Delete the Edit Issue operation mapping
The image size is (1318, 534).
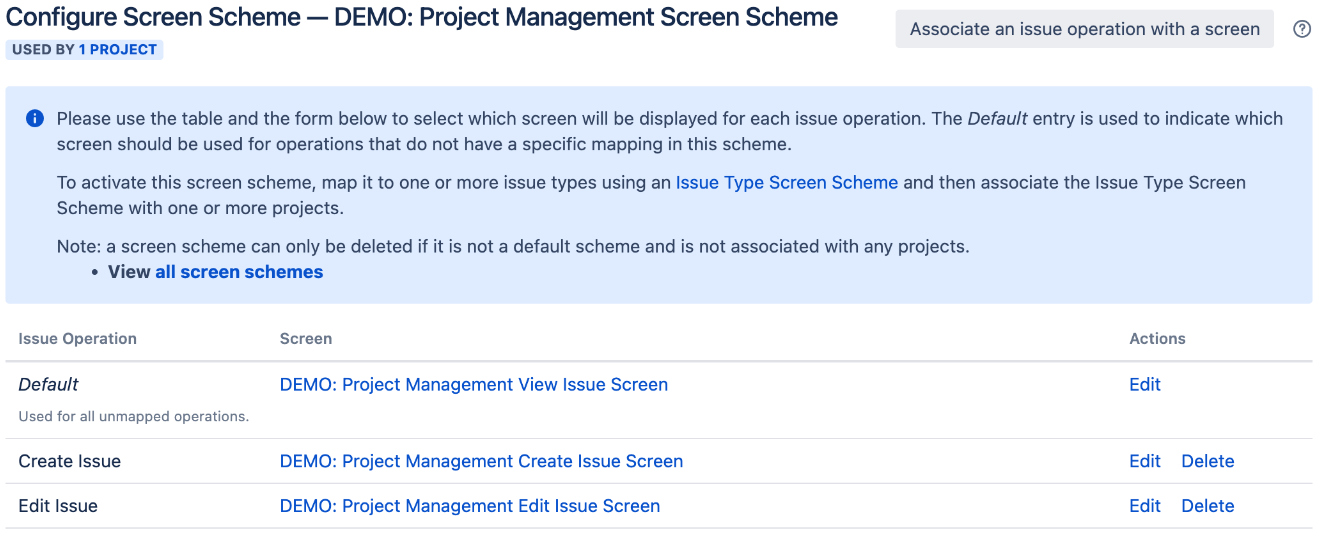tap(1208, 506)
